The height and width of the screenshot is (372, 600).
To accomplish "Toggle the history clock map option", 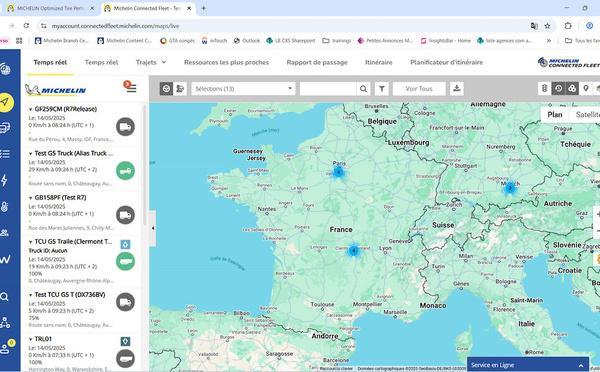I will coord(558,89).
